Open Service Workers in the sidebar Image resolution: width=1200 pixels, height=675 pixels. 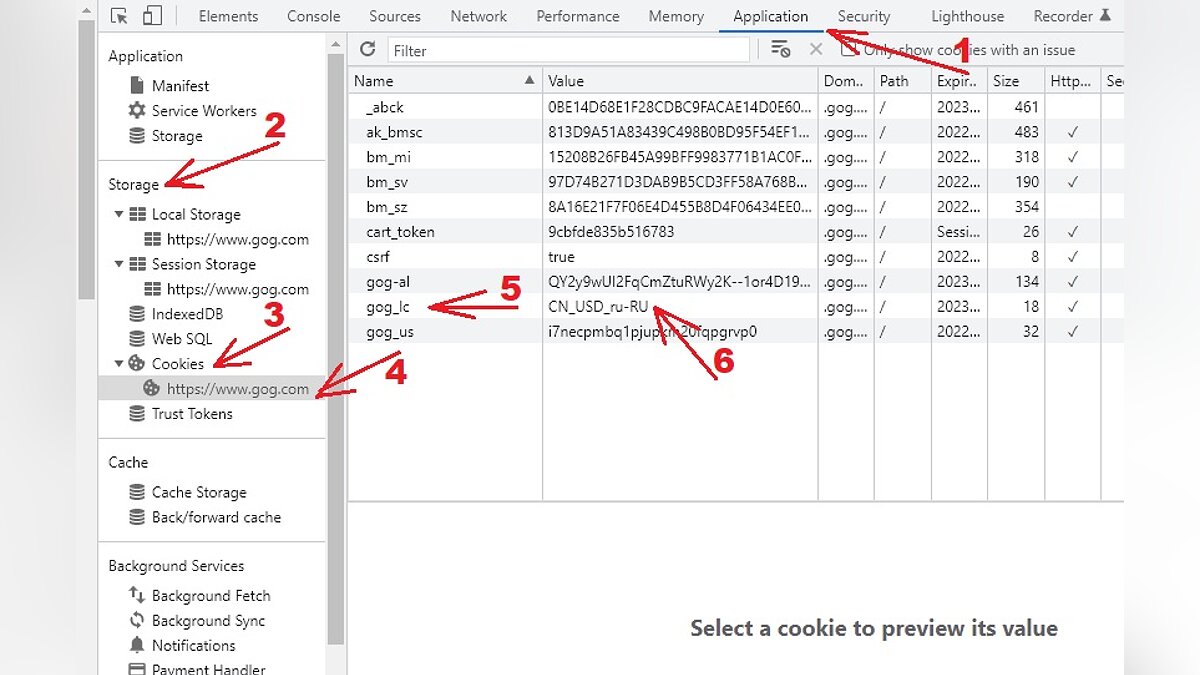click(x=203, y=111)
